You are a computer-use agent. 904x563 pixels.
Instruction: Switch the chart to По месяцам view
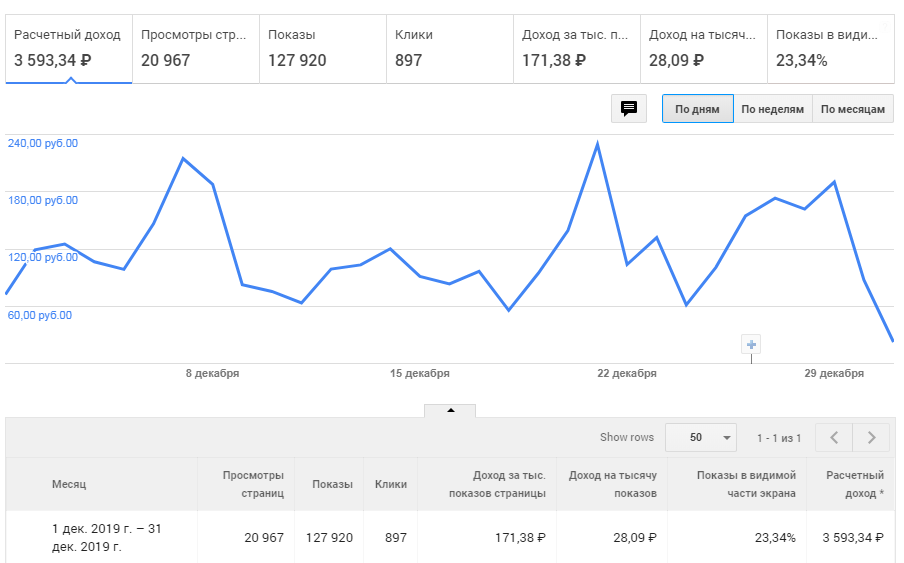click(x=852, y=109)
